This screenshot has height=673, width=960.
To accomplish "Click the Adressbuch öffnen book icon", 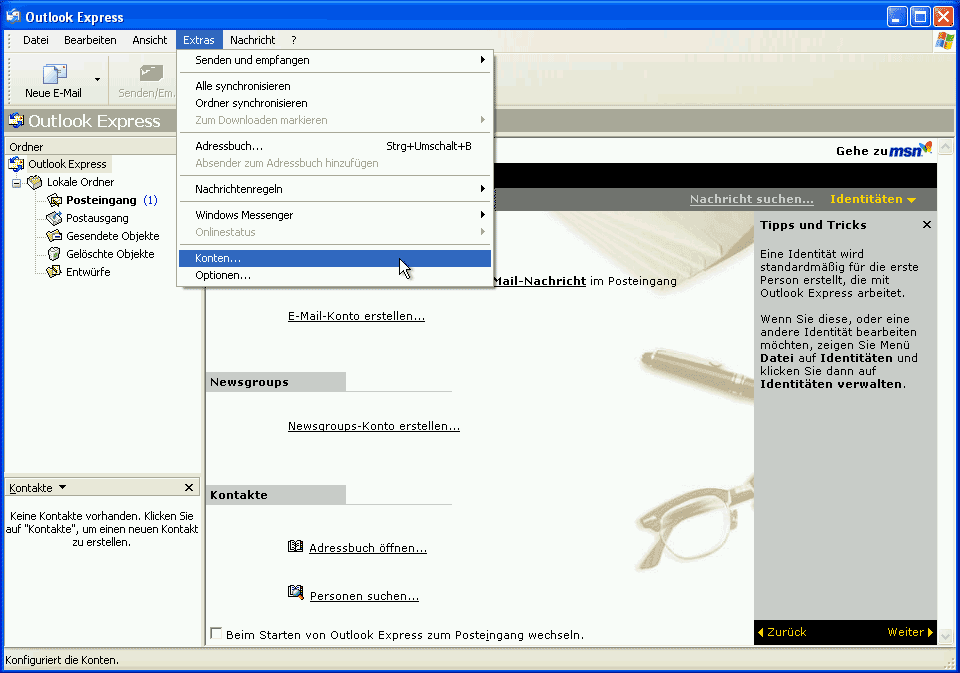I will pyautogui.click(x=295, y=545).
